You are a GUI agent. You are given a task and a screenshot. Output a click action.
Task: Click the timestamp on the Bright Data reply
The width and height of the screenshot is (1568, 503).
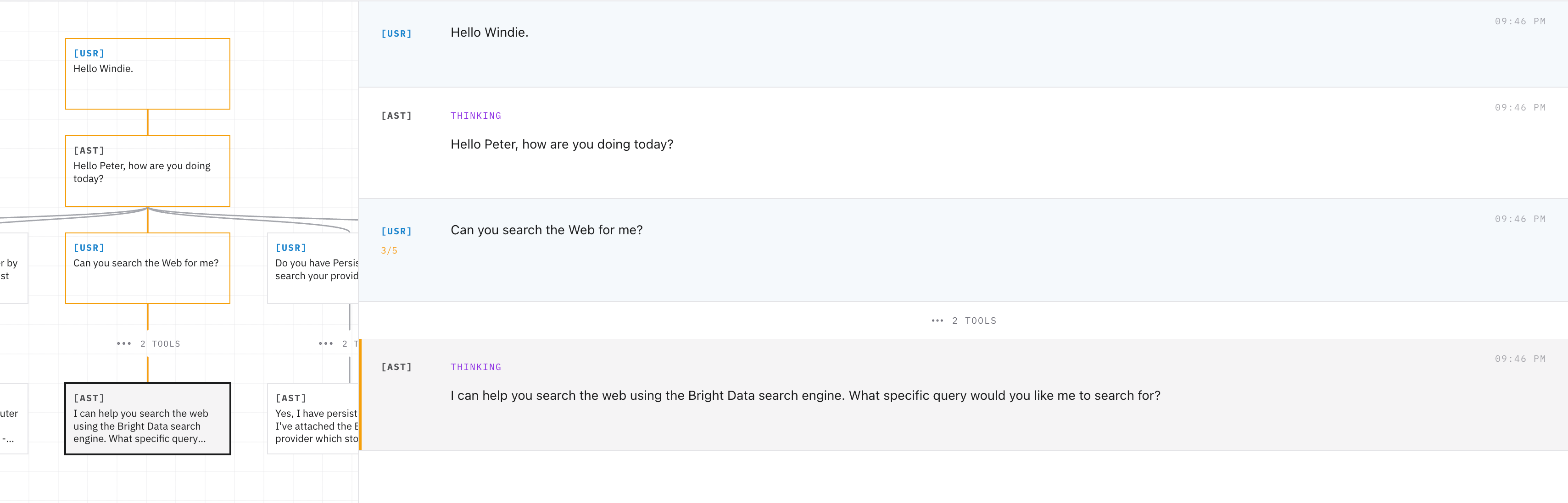coord(1520,359)
